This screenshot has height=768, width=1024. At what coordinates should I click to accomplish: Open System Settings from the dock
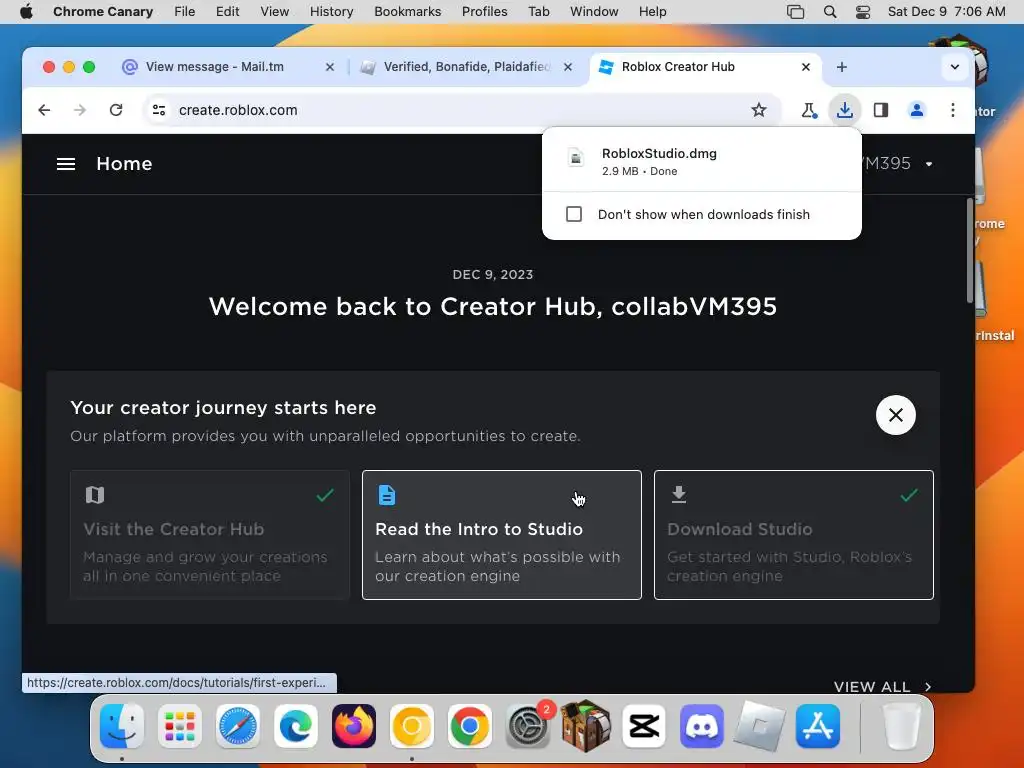(x=528, y=726)
